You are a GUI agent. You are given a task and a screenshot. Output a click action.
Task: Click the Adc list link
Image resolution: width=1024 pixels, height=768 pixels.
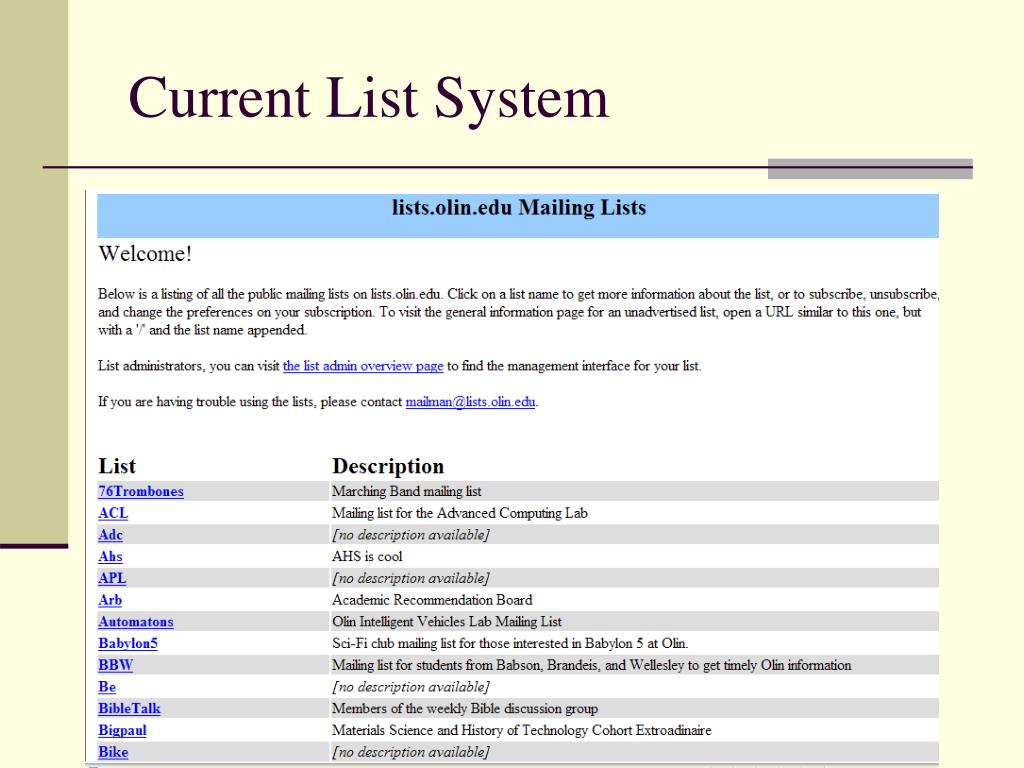(110, 534)
